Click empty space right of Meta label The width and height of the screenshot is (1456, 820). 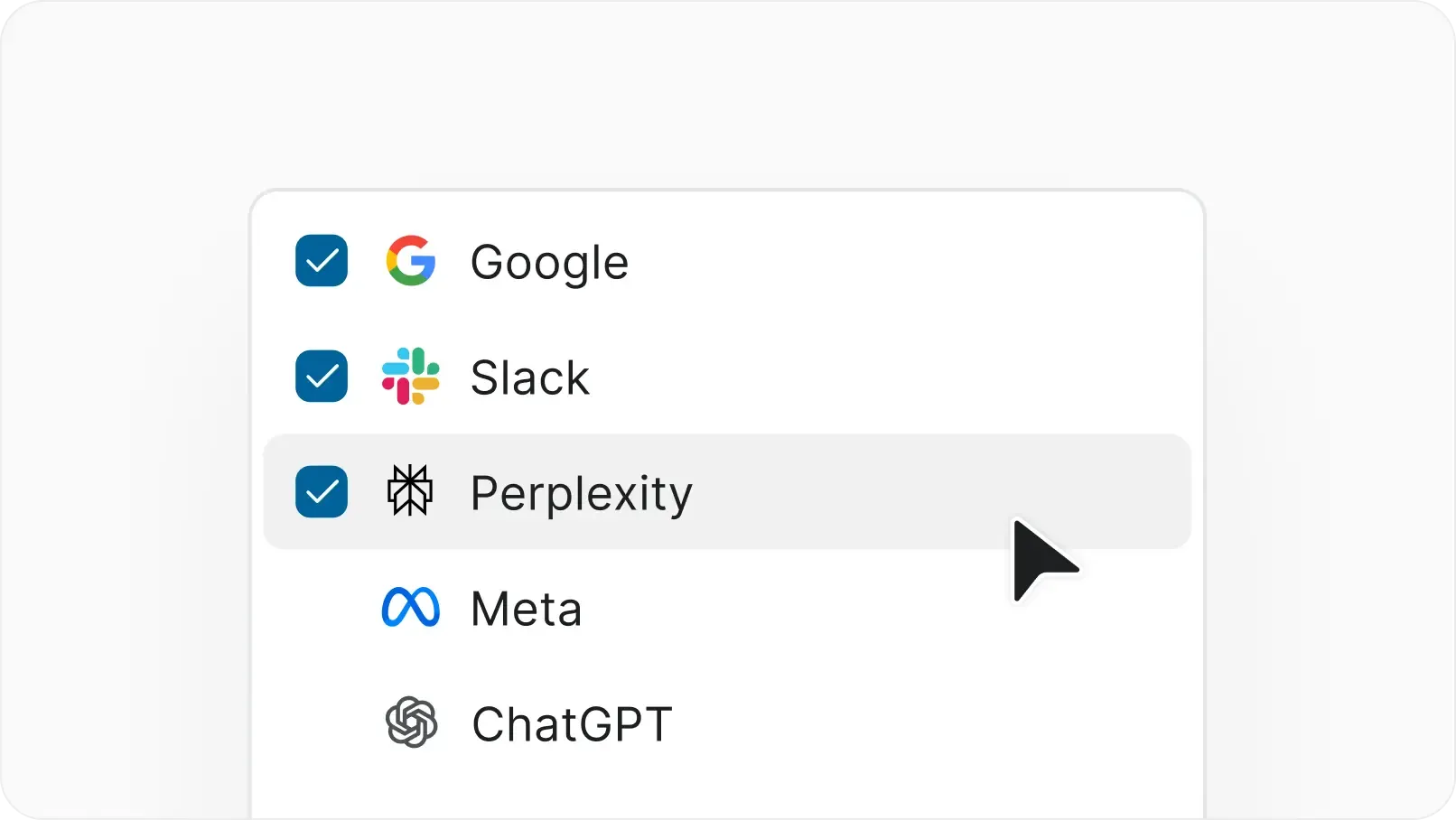click(813, 608)
